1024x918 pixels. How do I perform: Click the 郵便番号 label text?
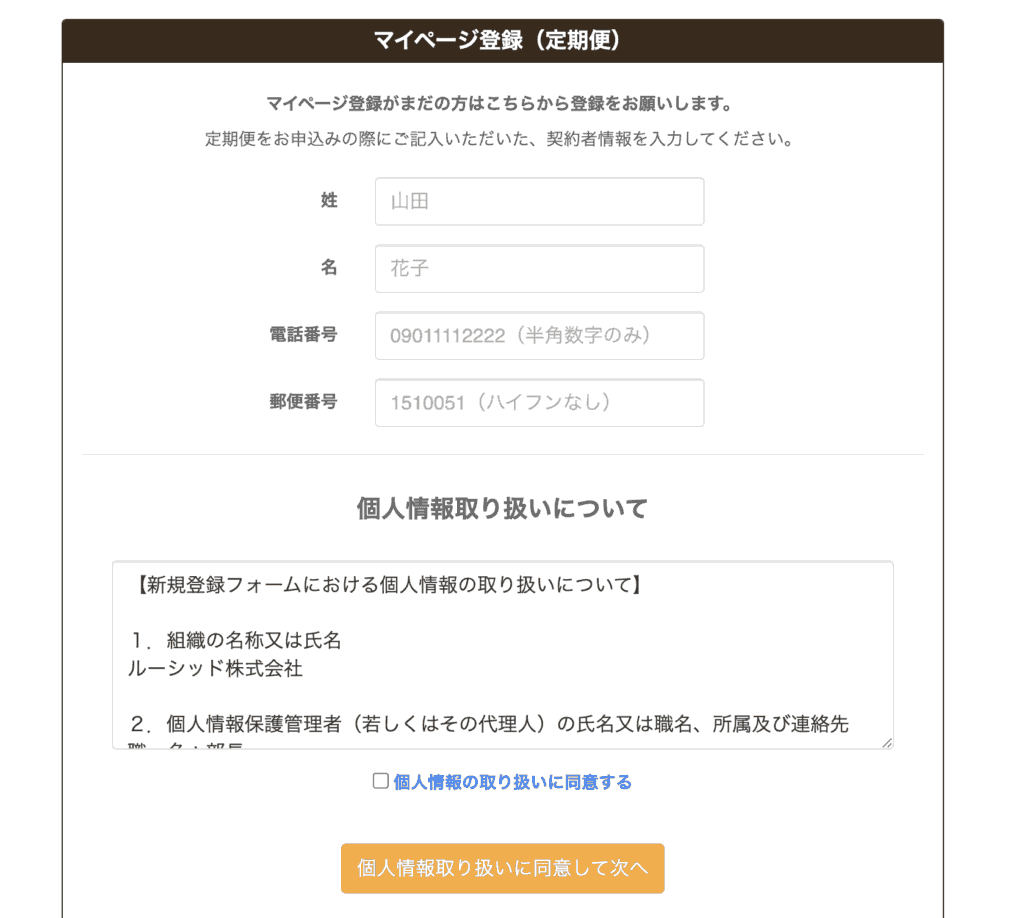click(x=304, y=402)
